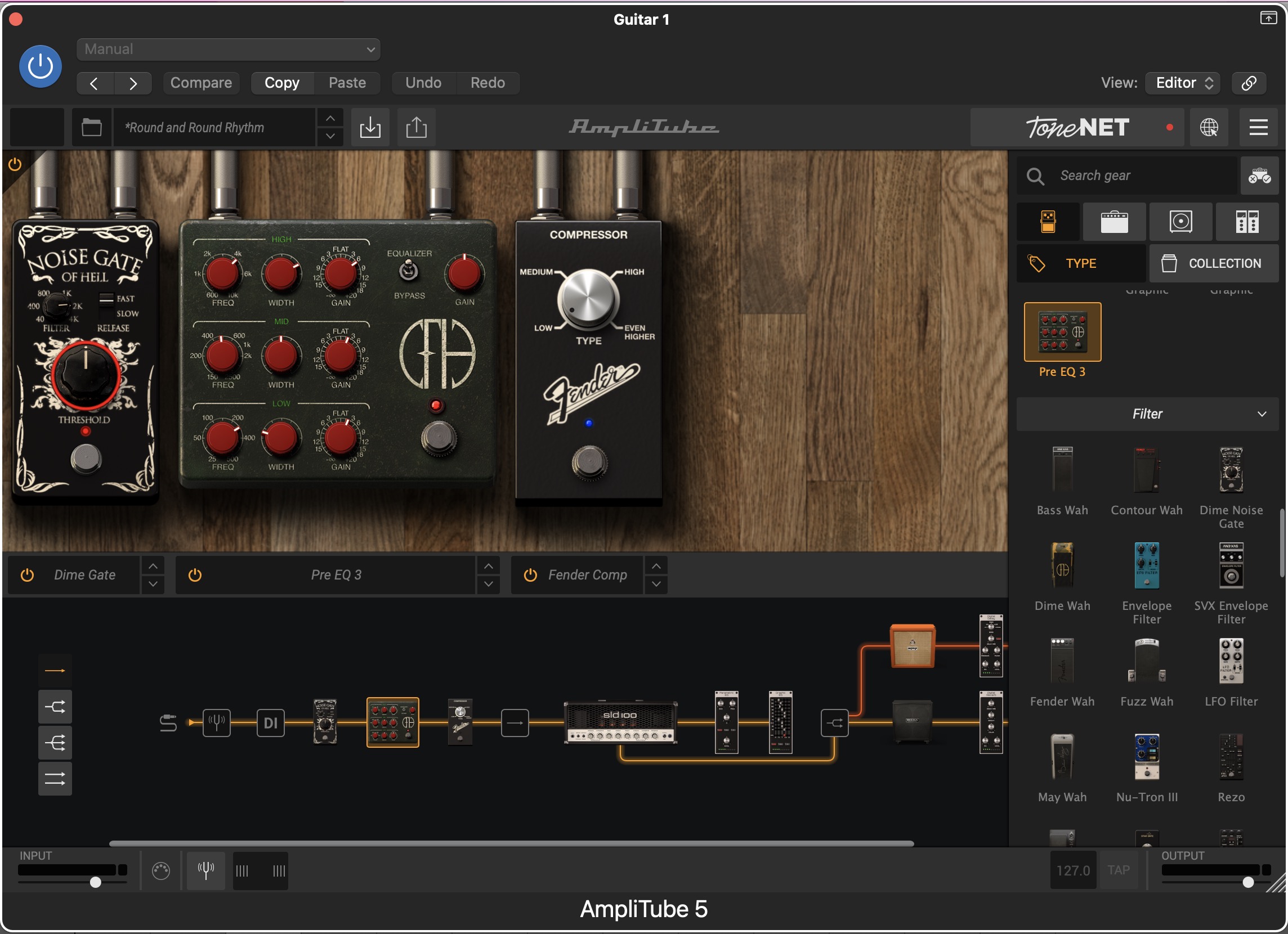Select the rack effects gear category
The width and height of the screenshot is (1288, 934).
[x=1247, y=222]
